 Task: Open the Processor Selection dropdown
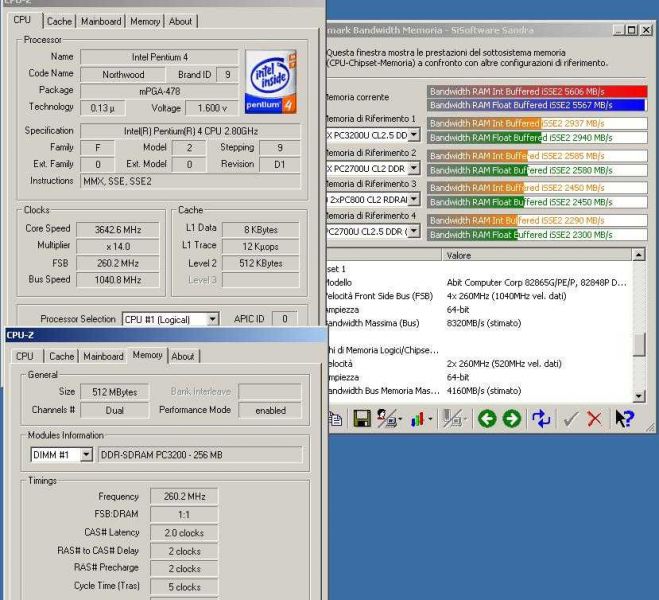coord(213,319)
